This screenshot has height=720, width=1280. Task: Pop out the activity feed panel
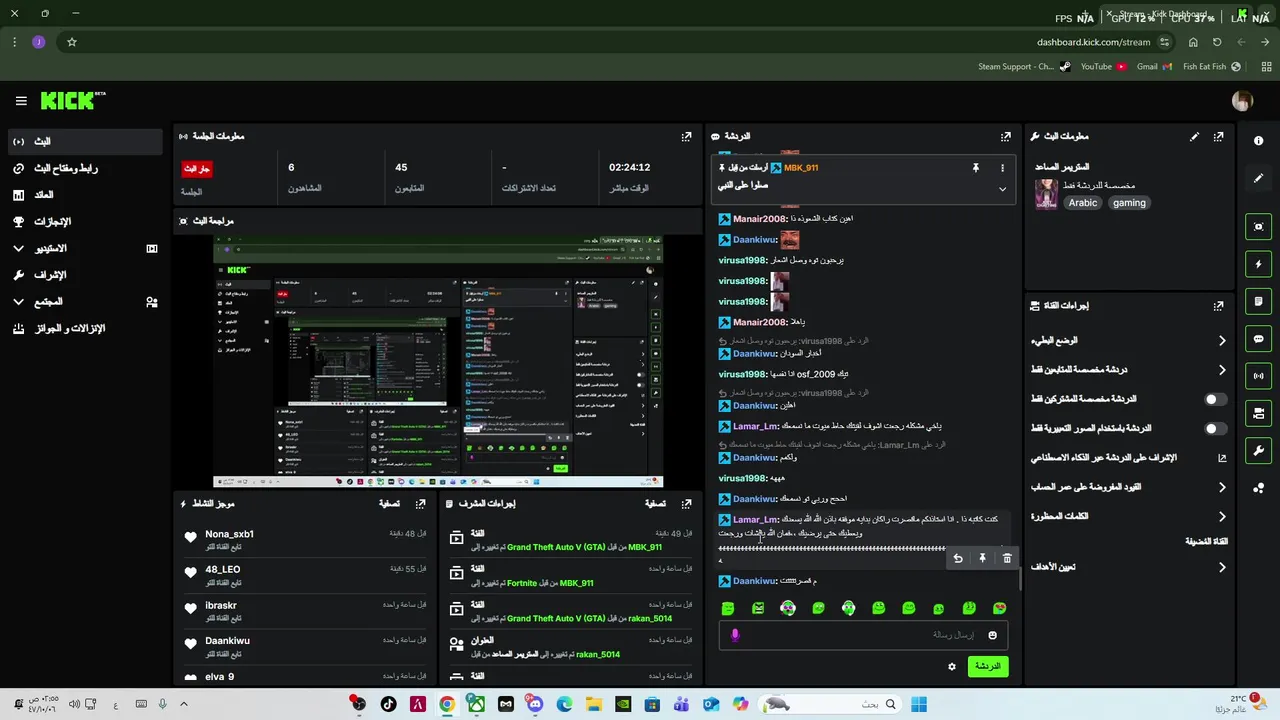point(420,504)
